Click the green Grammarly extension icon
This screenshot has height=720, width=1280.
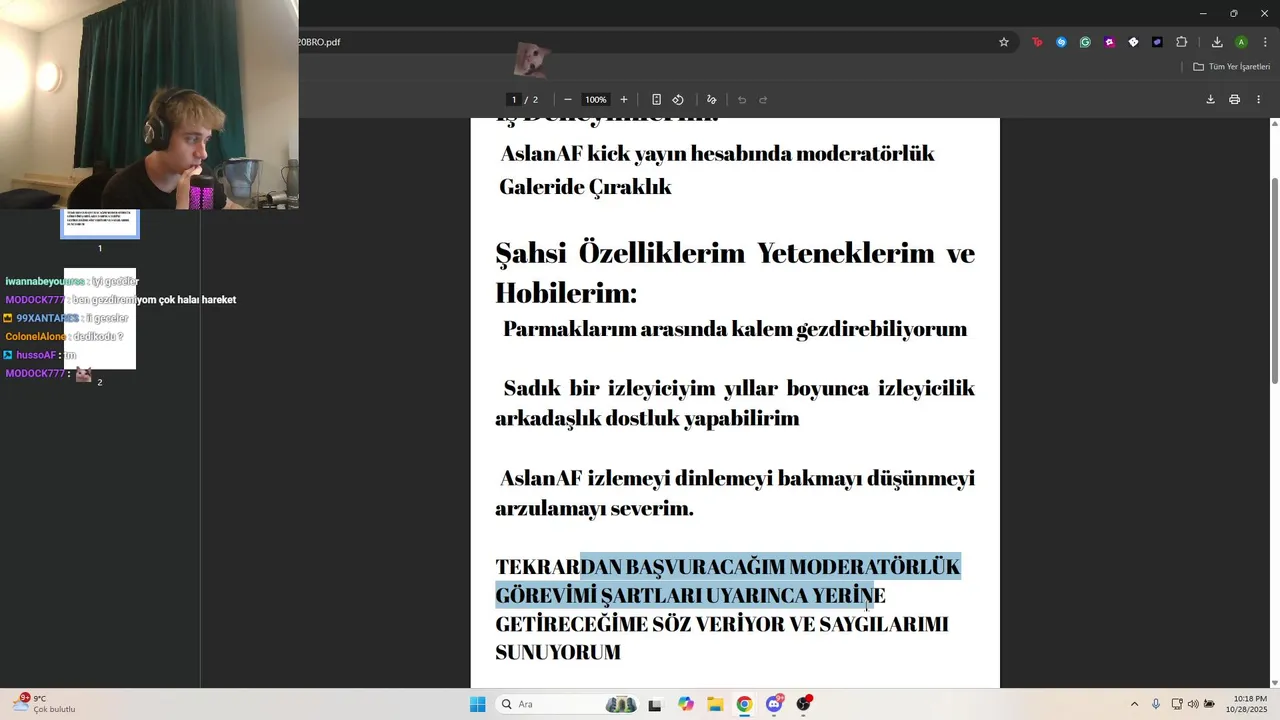coord(1085,42)
